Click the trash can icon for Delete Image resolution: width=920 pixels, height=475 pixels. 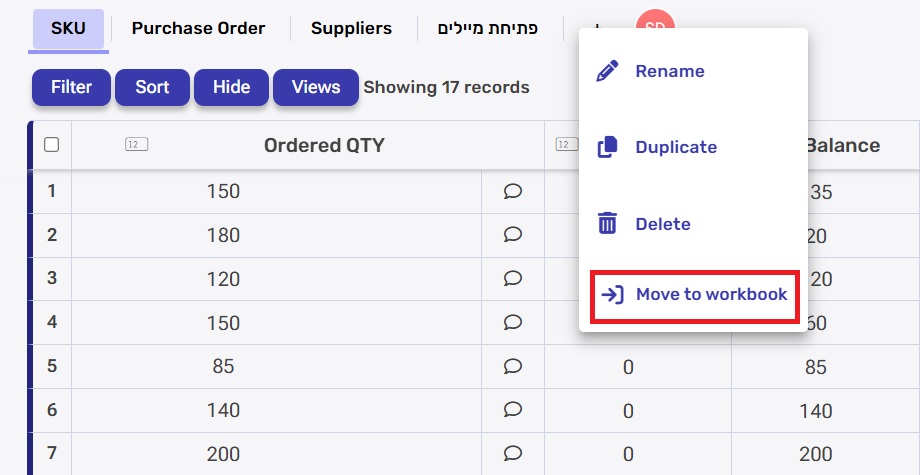pos(607,224)
